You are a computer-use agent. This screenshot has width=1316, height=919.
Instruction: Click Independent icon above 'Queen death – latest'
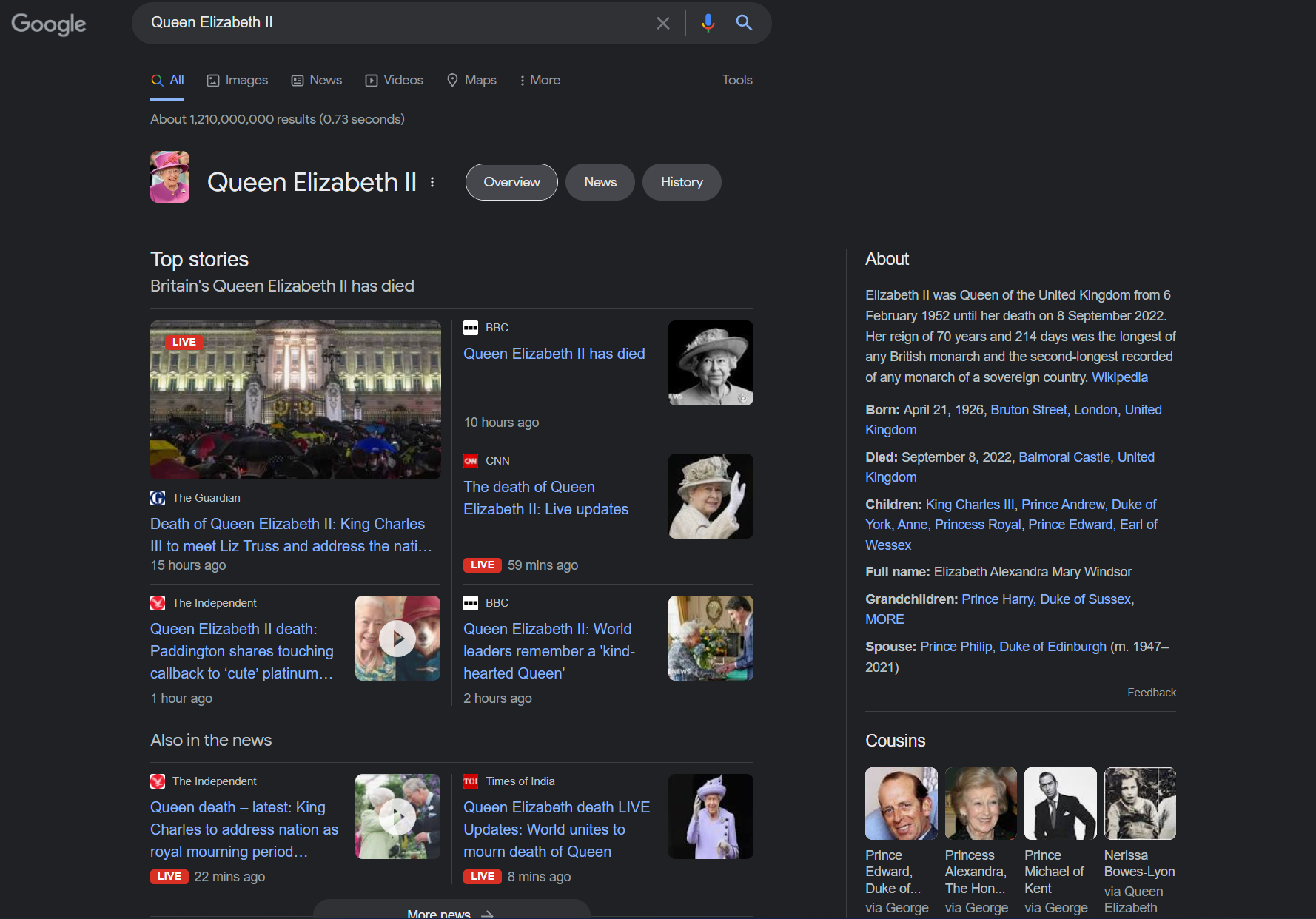[158, 781]
